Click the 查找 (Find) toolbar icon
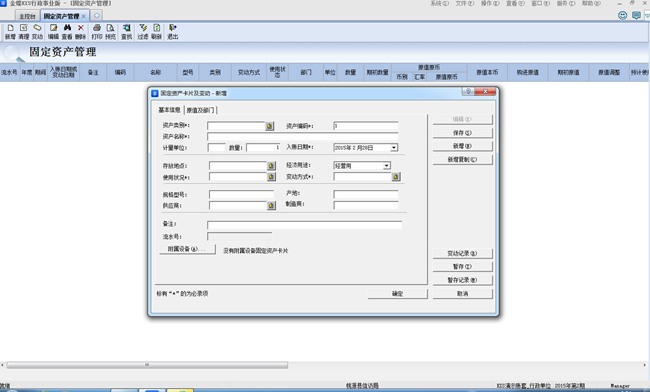Screen dimensions: 650x392 pos(126,31)
